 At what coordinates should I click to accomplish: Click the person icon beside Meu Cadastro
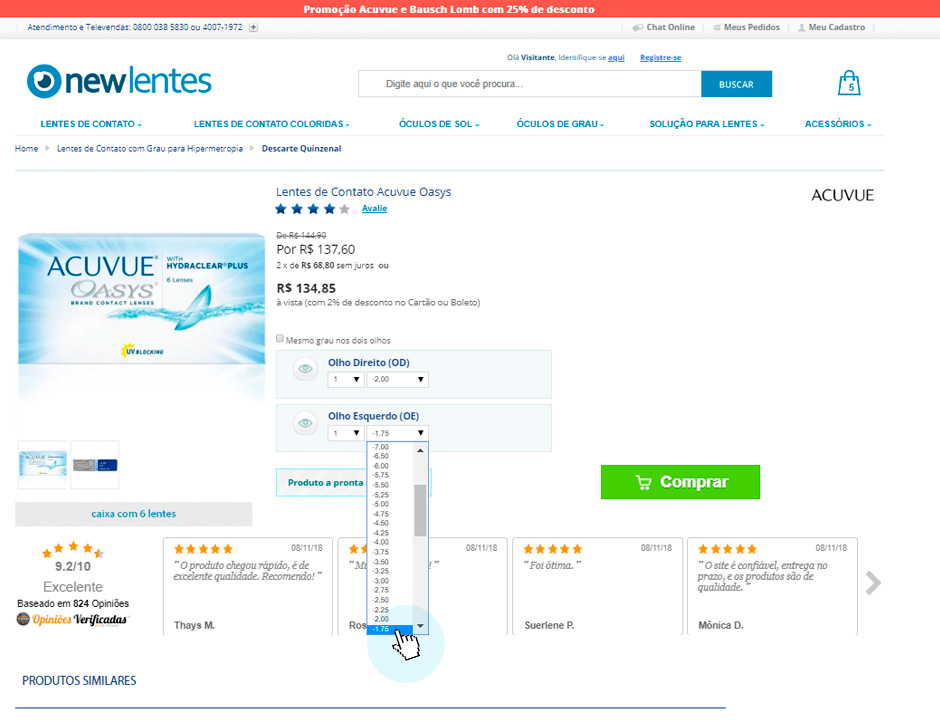click(x=802, y=28)
